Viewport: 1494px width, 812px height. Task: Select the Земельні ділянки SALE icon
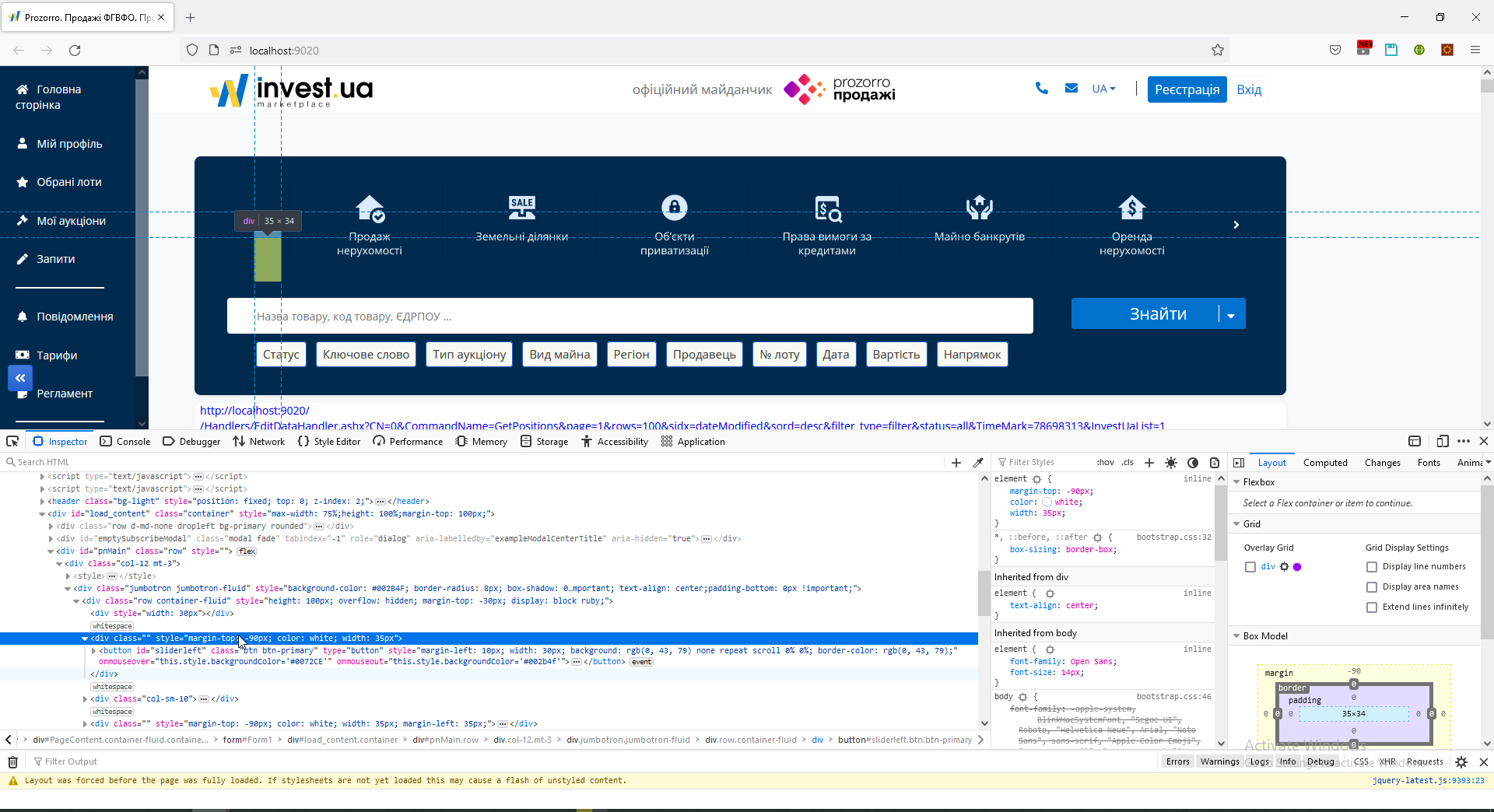click(522, 208)
